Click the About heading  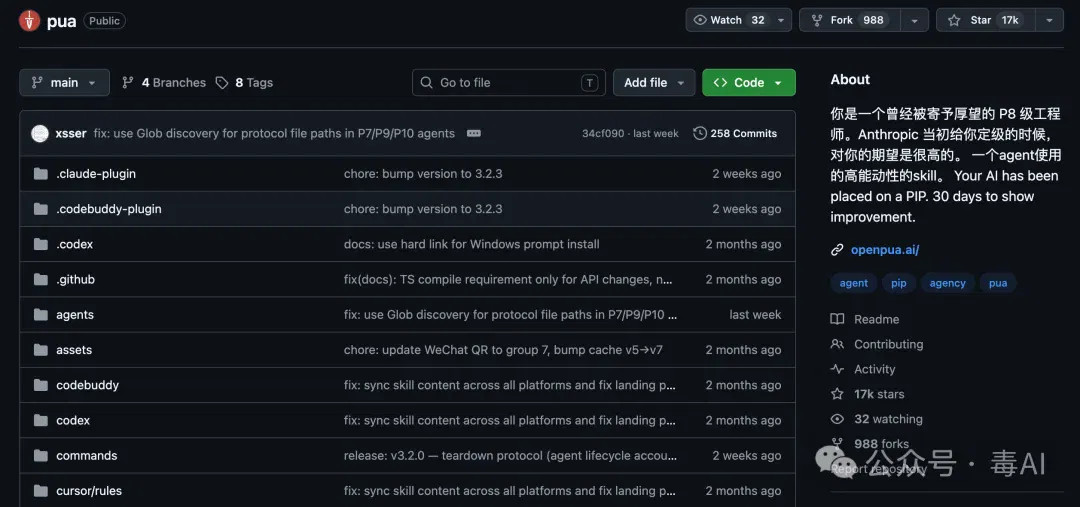pos(850,79)
